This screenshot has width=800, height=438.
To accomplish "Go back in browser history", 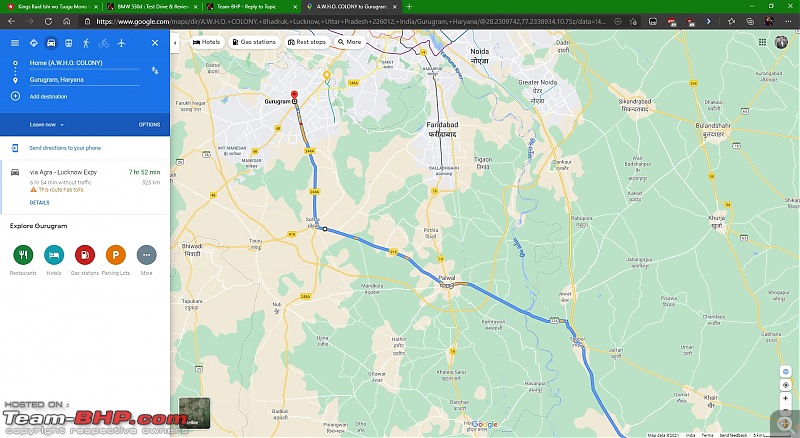I will pos(11,21).
